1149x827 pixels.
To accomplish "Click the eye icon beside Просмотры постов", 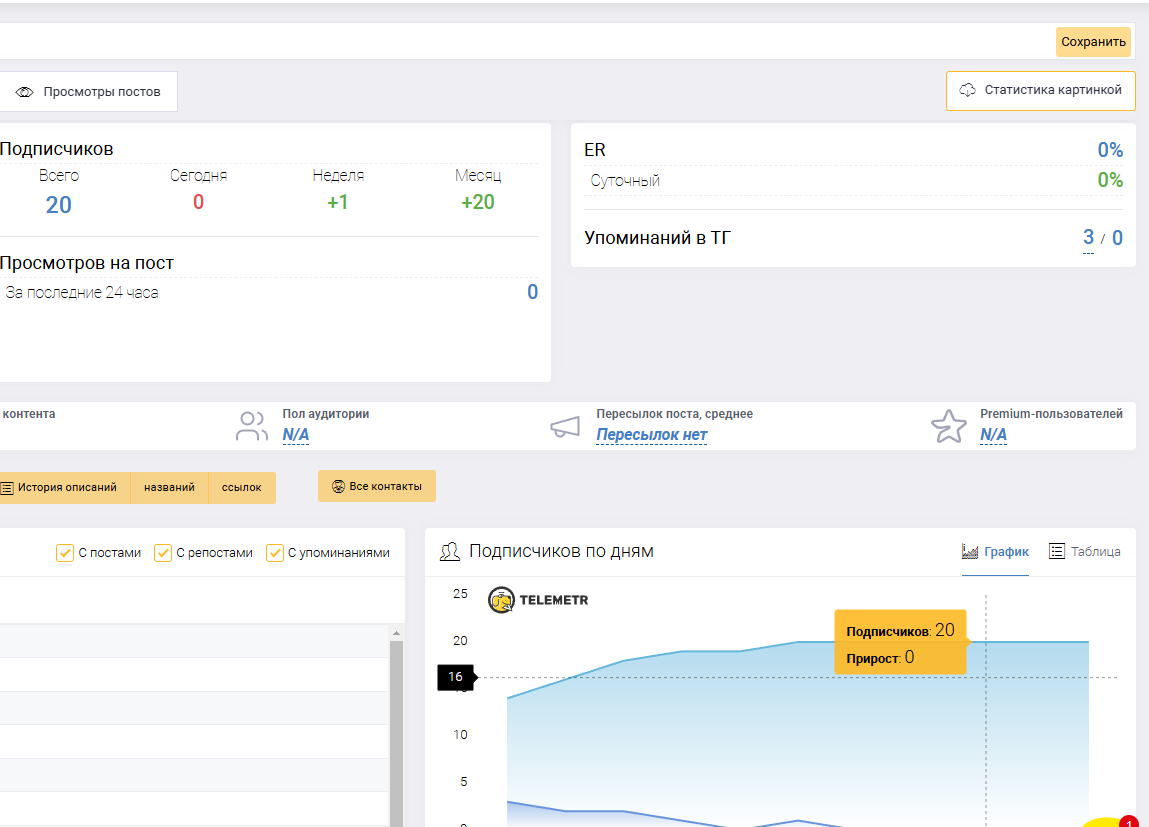I will coord(25,92).
